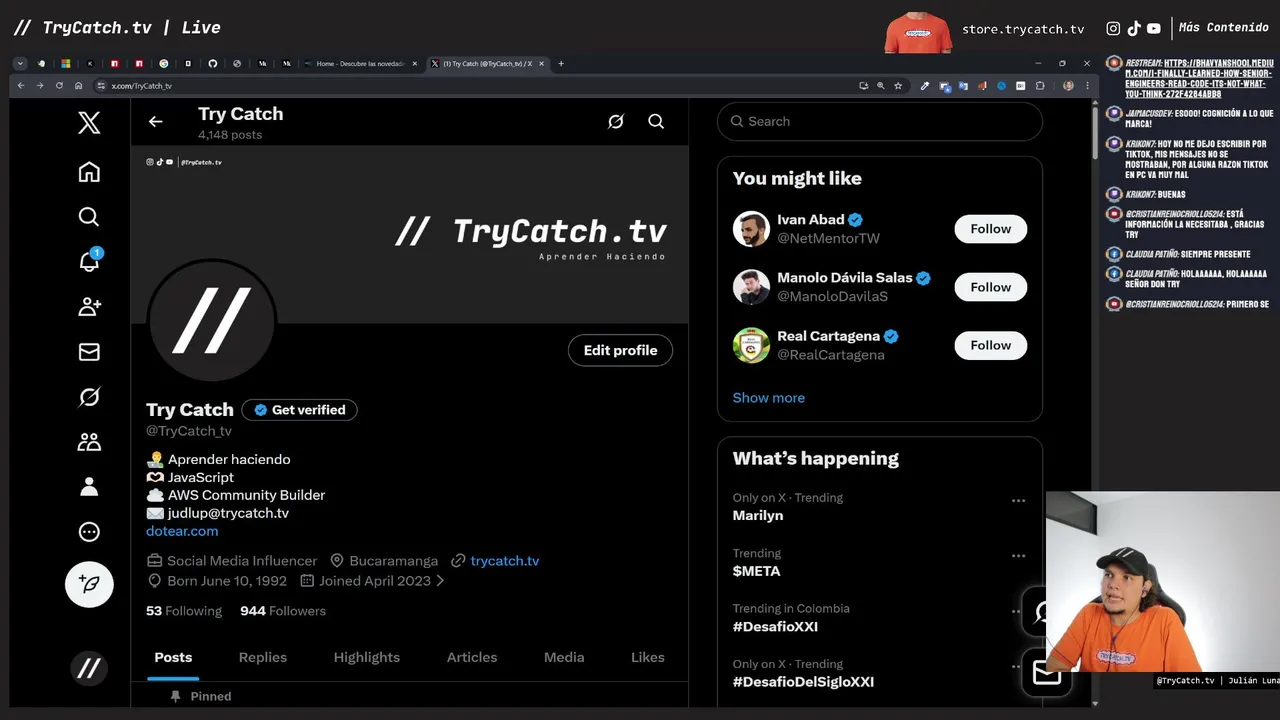Select the Posts tab
The width and height of the screenshot is (1280, 720).
[x=173, y=657]
